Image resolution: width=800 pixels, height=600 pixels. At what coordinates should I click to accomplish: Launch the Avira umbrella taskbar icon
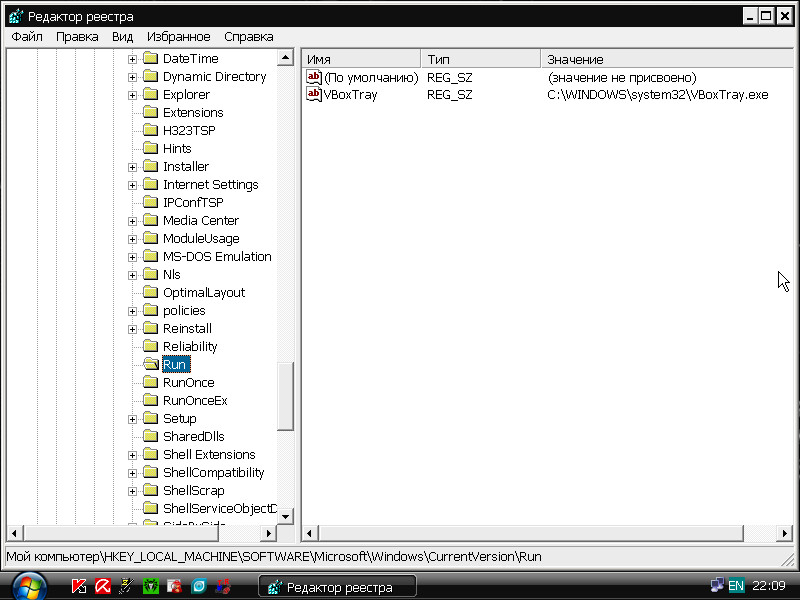(103, 586)
